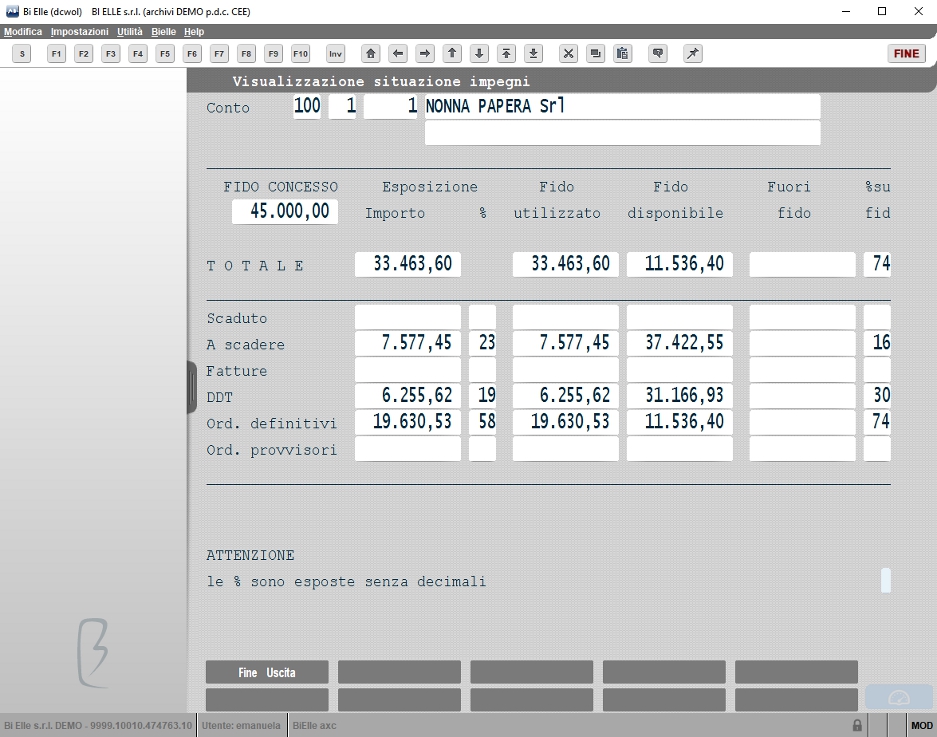Viewport: 937px width, 737px height.
Task: Open the Bielle menu
Action: pos(163,32)
